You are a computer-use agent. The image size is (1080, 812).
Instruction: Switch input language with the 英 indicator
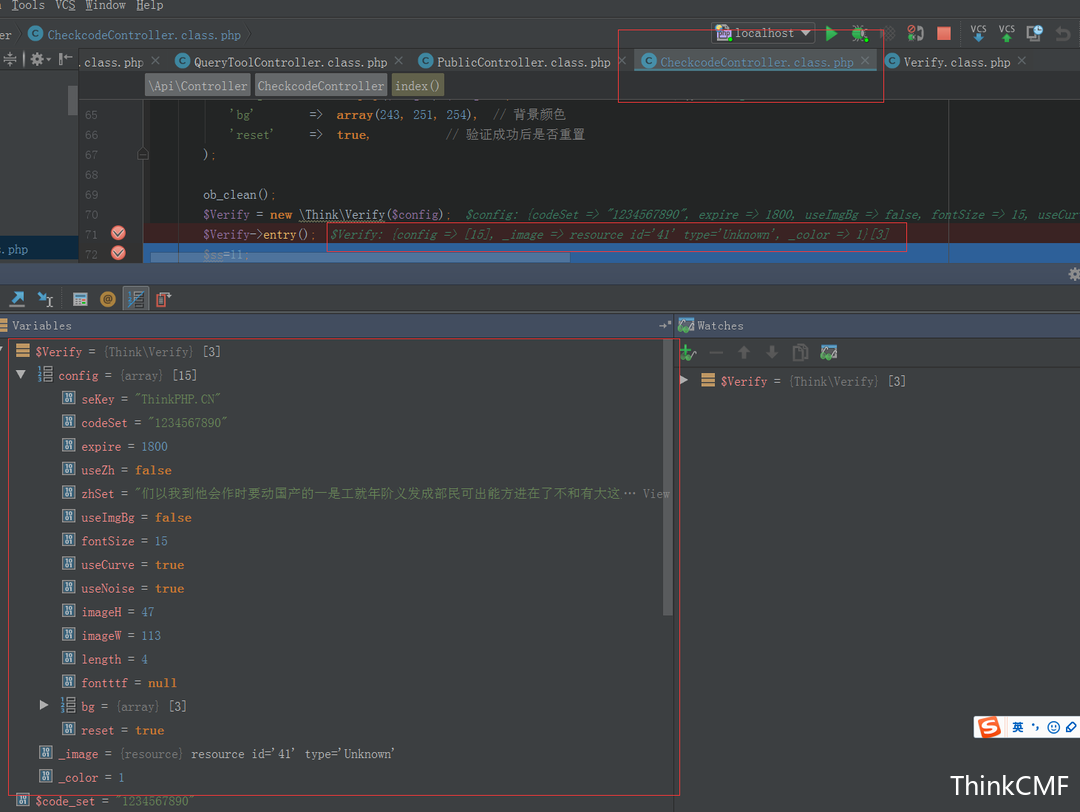click(x=1018, y=727)
